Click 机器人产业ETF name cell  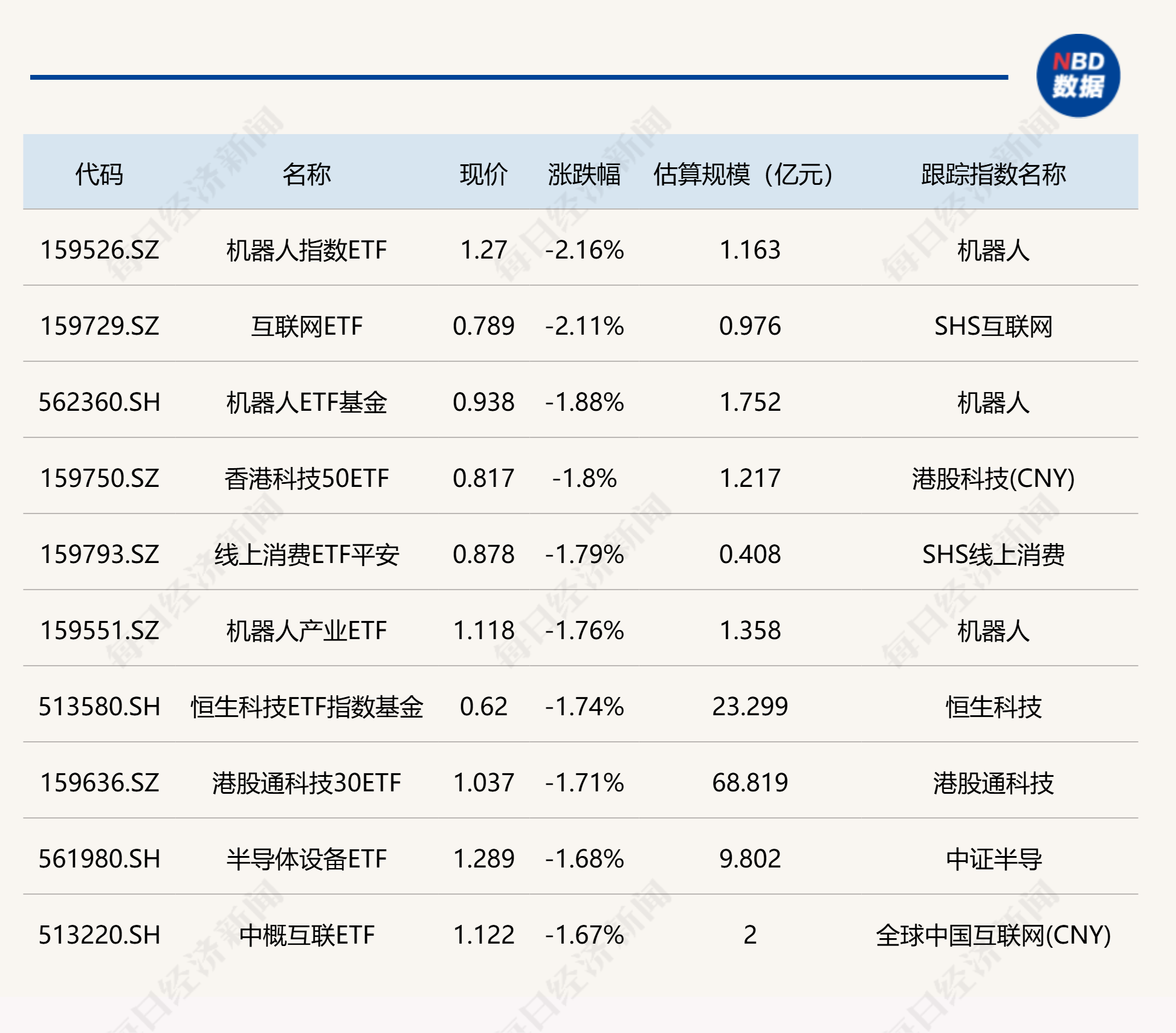coord(306,631)
